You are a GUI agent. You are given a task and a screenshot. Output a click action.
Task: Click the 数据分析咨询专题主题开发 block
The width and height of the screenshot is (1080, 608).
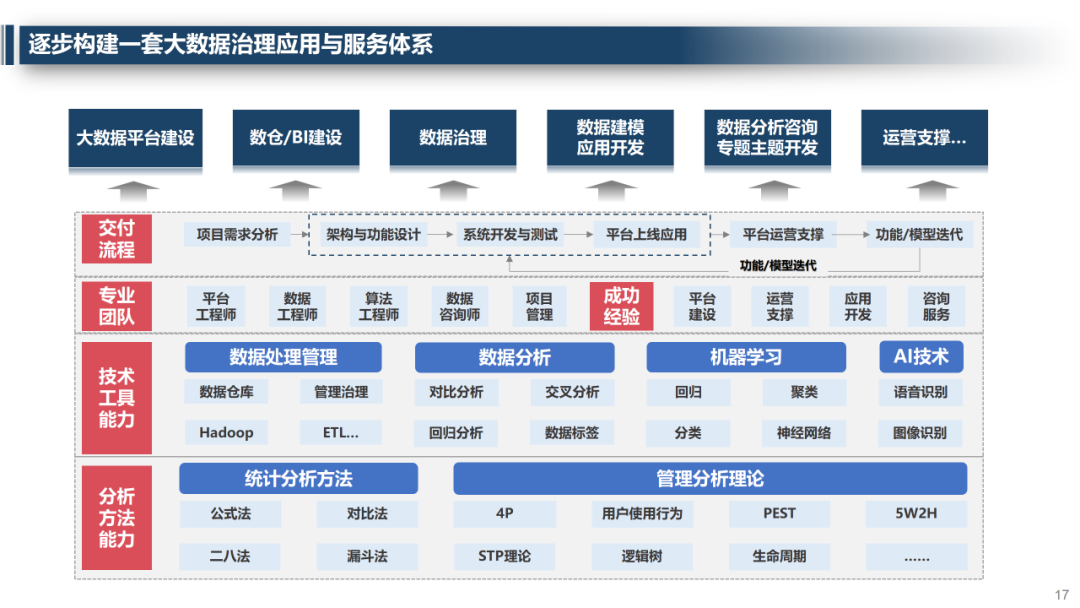(768, 139)
